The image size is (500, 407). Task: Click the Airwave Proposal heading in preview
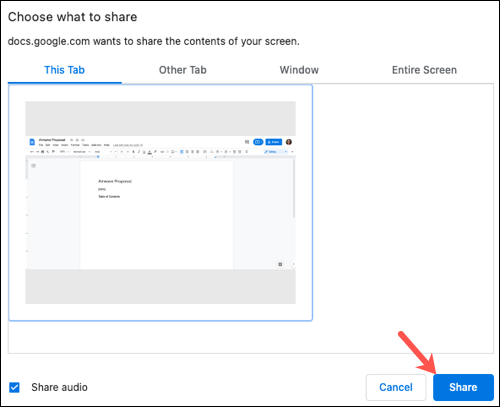click(115, 181)
